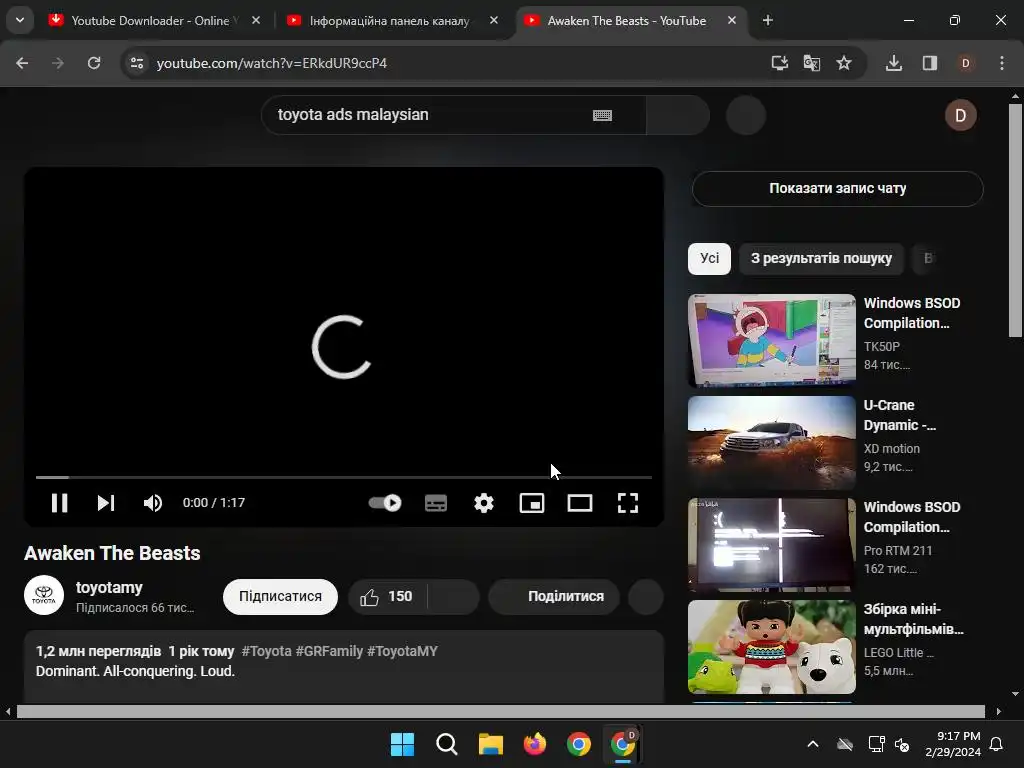Open the player settings gear
1024x768 pixels.
point(484,503)
